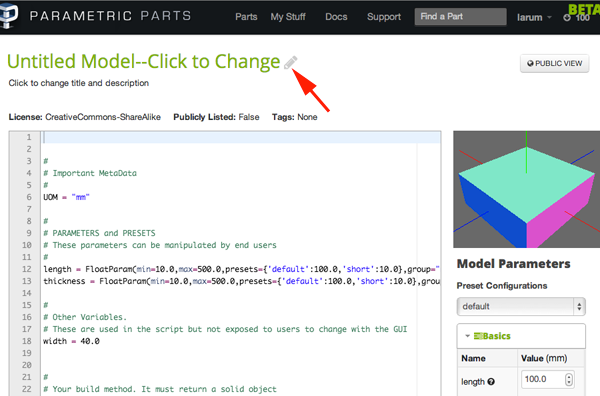Viewport: 600px width, 396px height.
Task: Click the PARAMETRIC PARTS brand text
Action: (x=110, y=16)
